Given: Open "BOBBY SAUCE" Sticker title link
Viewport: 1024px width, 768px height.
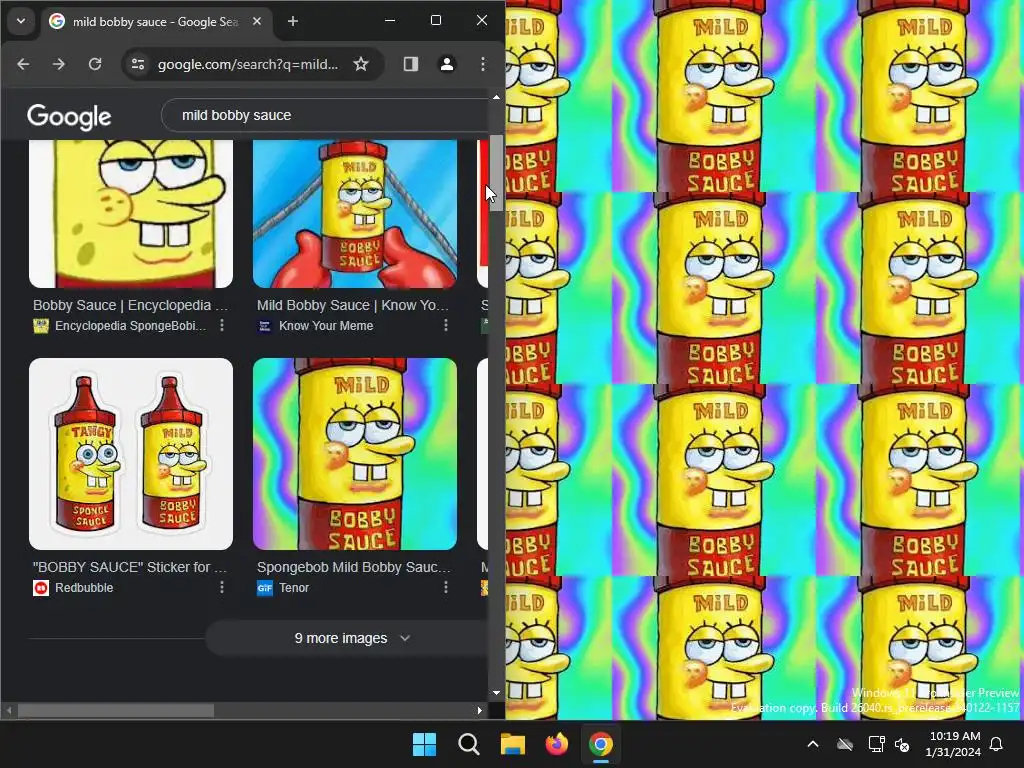Looking at the screenshot, I should point(130,567).
